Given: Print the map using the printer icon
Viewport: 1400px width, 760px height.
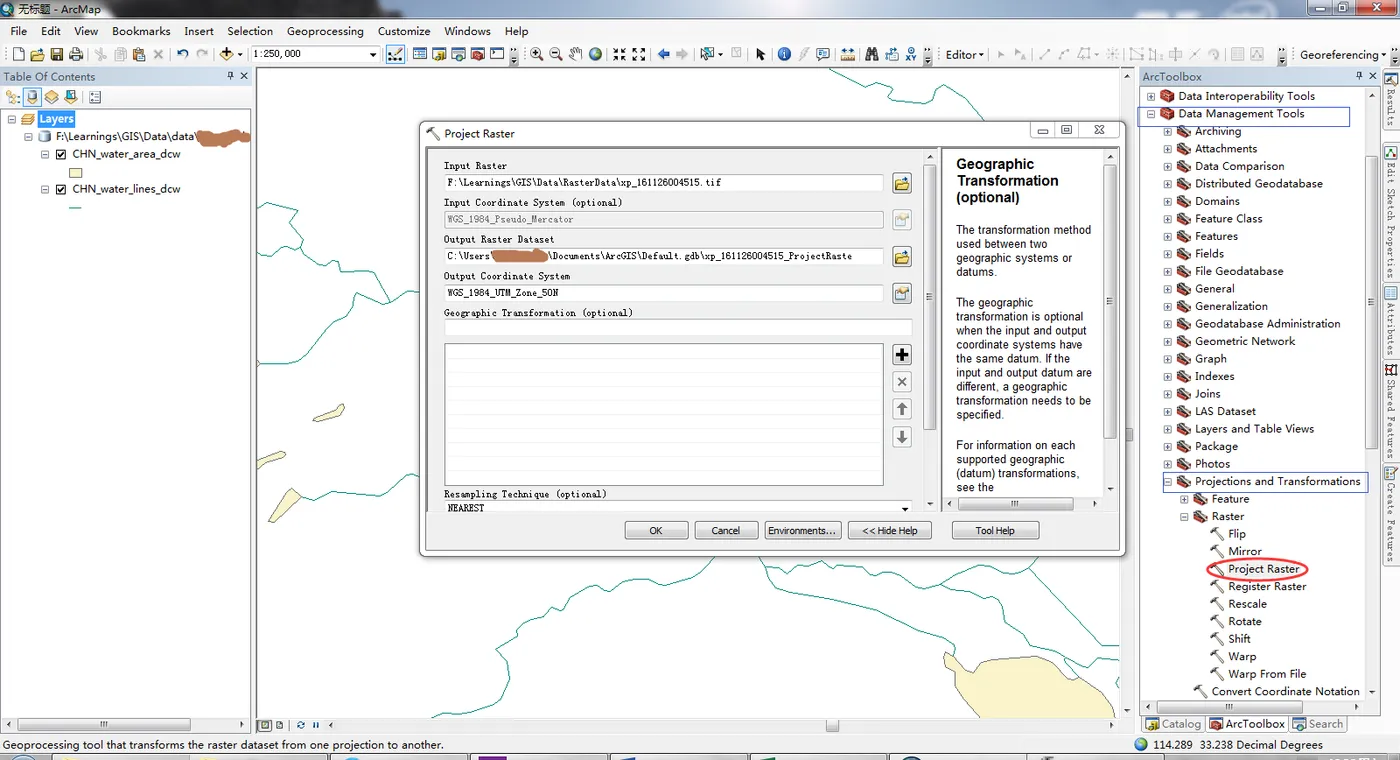Looking at the screenshot, I should point(75,54).
